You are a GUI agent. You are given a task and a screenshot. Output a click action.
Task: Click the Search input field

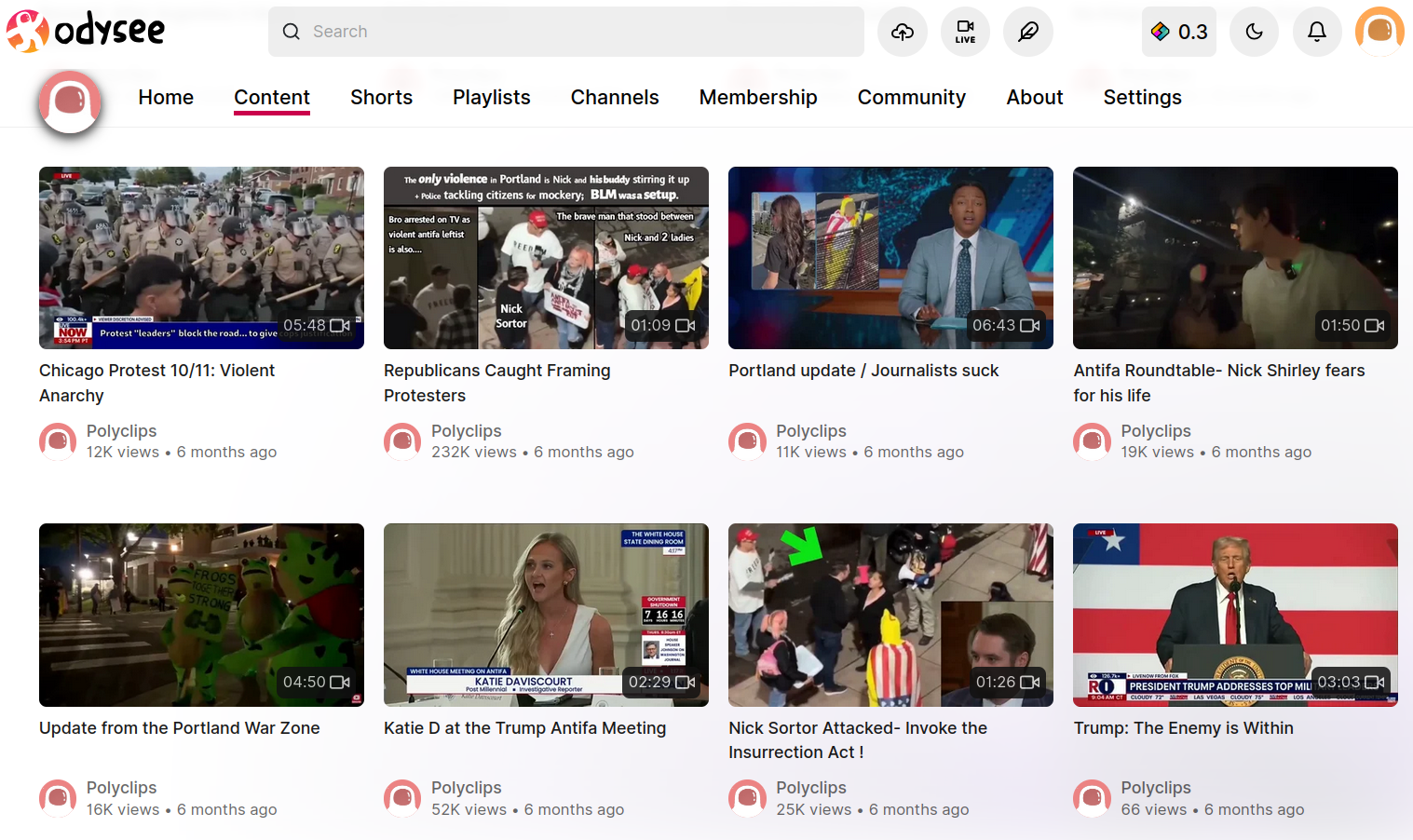tap(566, 32)
